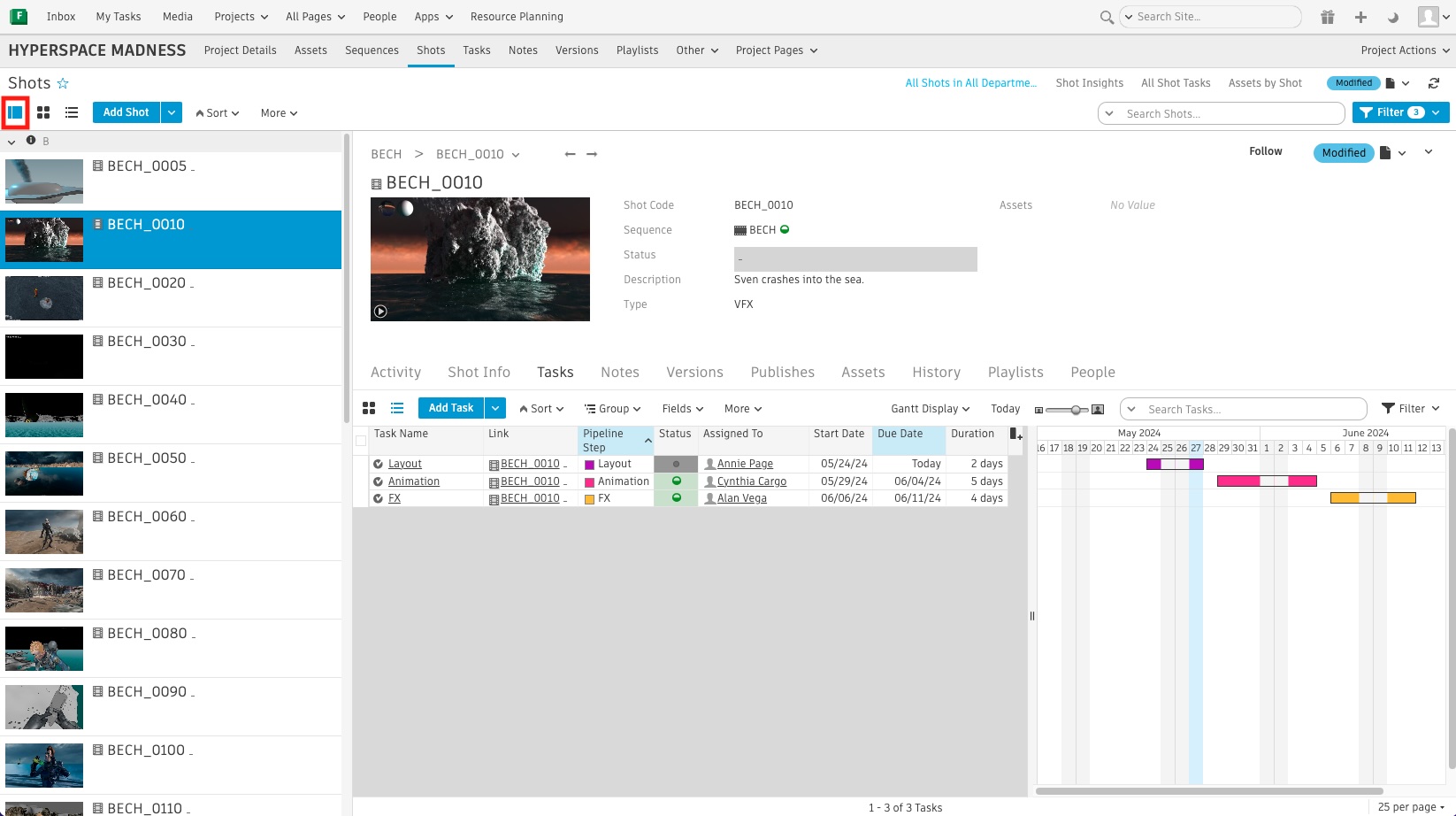Open the Gantt Display menu
Viewport: 1456px width, 816px height.
coord(931,409)
